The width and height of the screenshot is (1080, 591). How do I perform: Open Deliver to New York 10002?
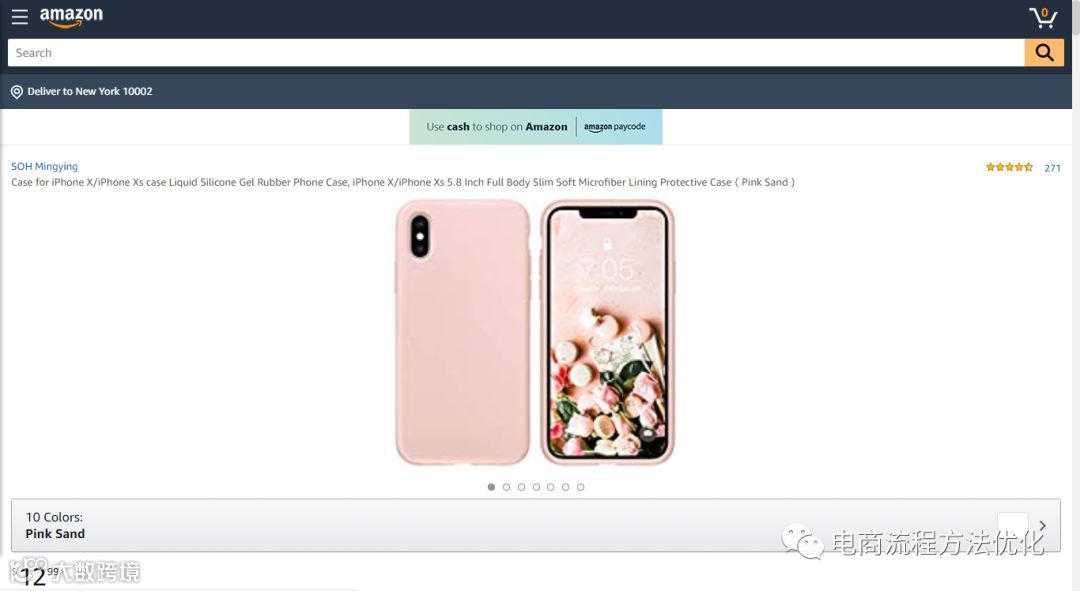[90, 92]
